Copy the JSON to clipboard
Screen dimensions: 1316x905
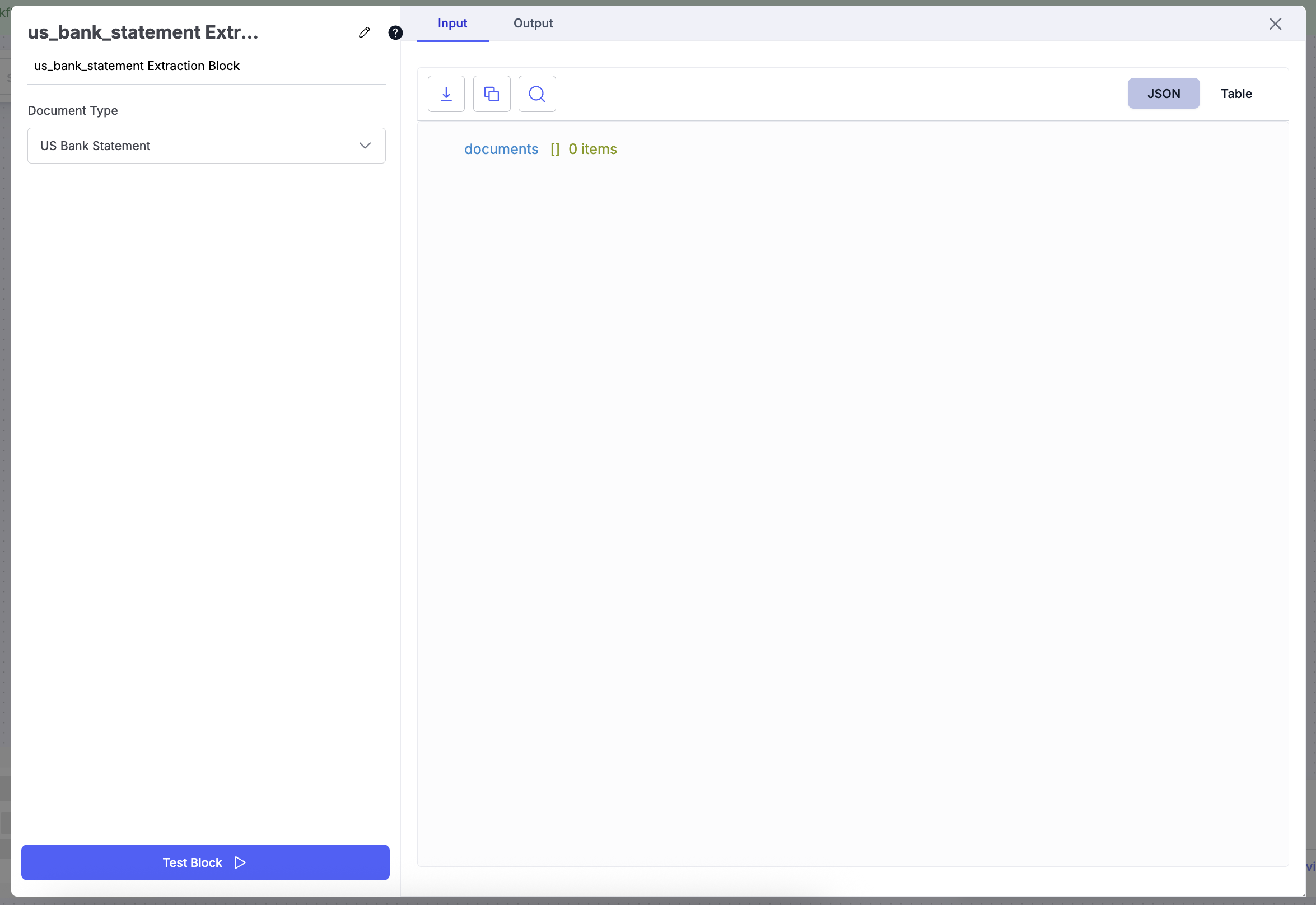(492, 94)
